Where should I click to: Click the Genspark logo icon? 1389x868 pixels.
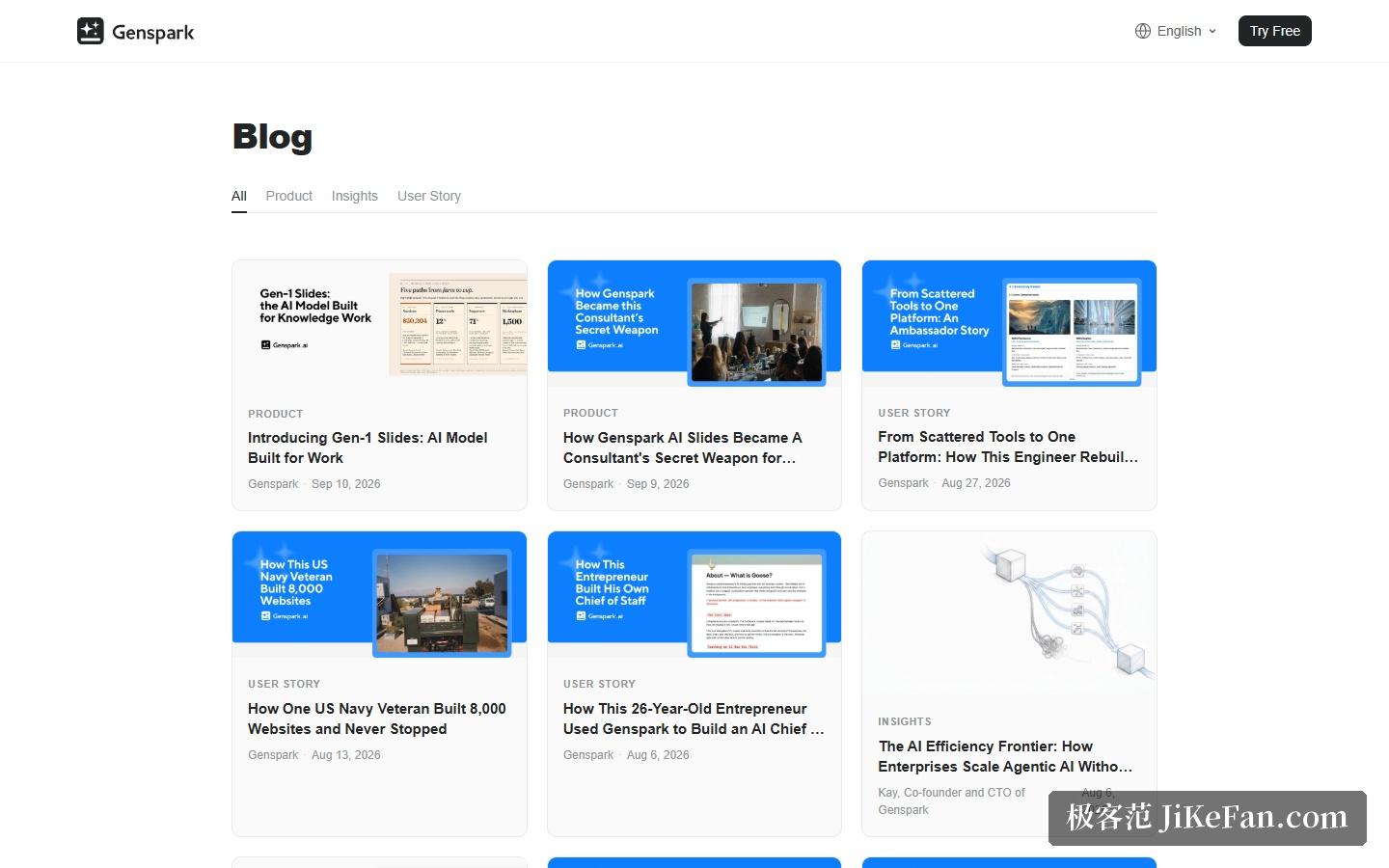click(91, 31)
